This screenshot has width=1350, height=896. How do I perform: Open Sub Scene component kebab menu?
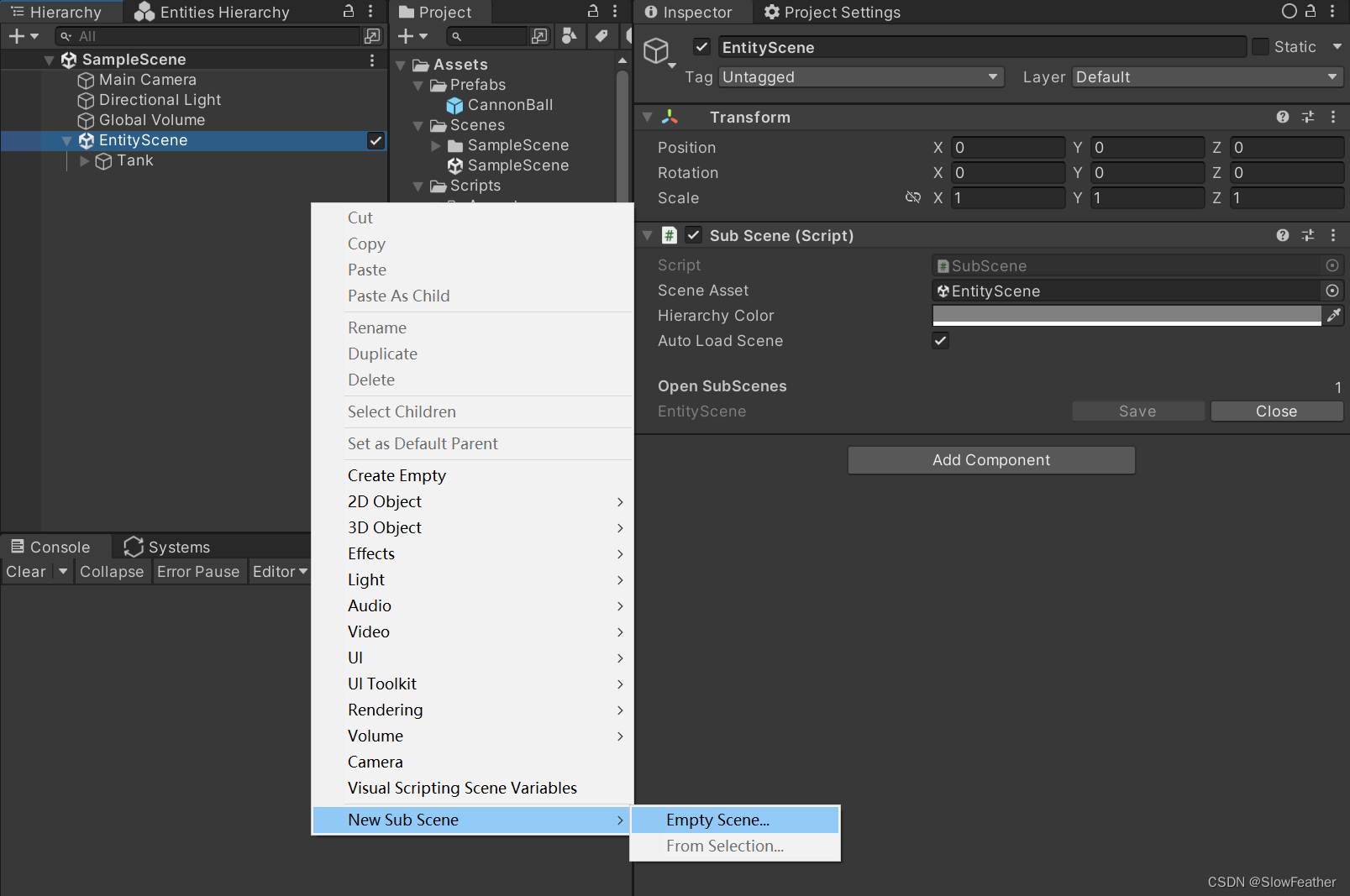1333,235
